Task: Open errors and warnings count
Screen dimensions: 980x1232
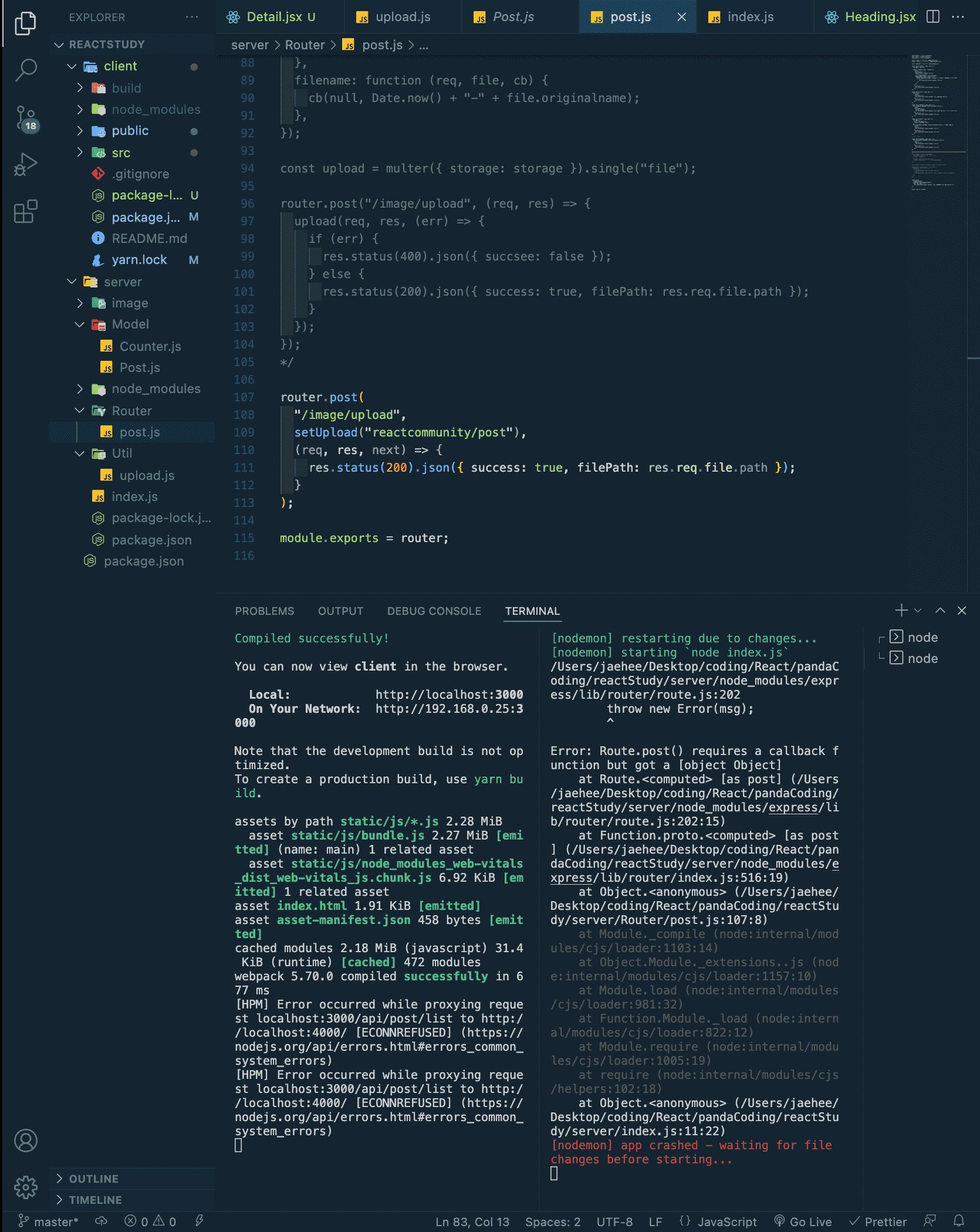Action: click(150, 1221)
